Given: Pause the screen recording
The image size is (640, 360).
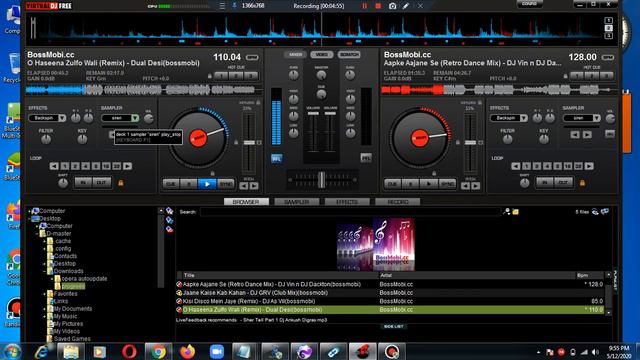Looking at the screenshot, I should pyautogui.click(x=364, y=6).
